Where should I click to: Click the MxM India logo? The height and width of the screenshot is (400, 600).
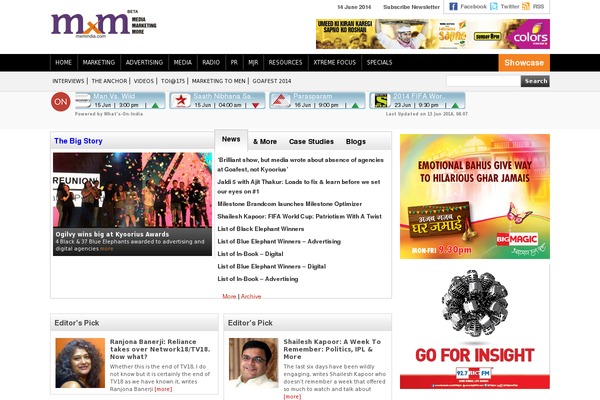(x=104, y=24)
